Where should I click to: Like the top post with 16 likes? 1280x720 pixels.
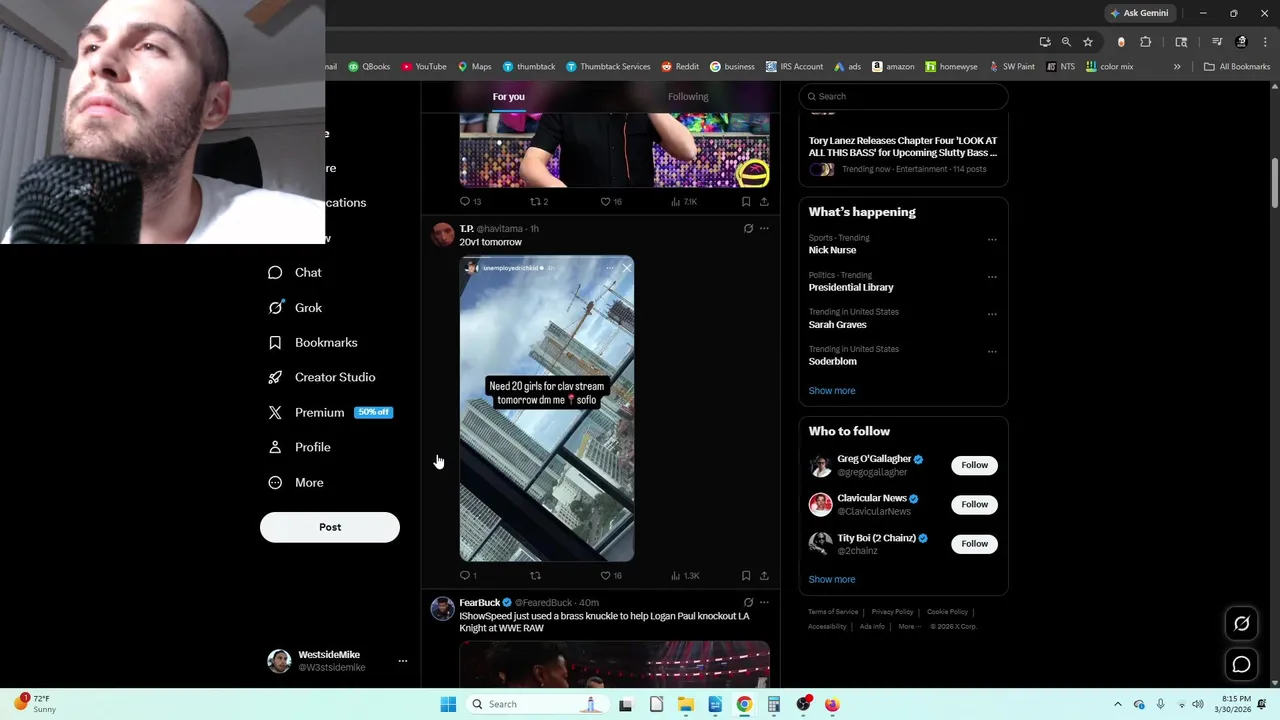click(610, 201)
